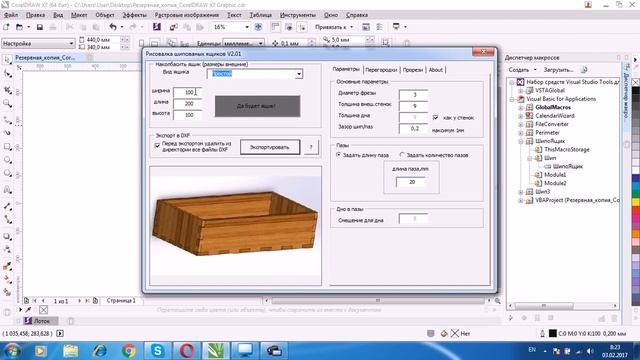
Task: Open the file Explorer folder taskbar icon
Action: 70,351
